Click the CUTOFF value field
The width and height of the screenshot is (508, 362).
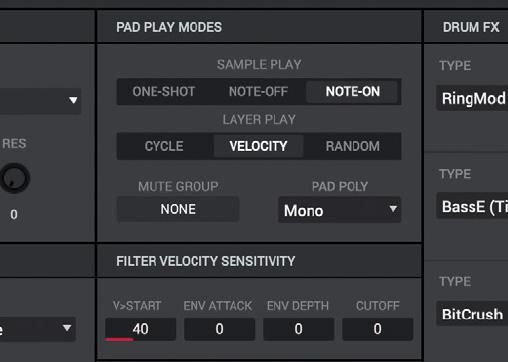[x=377, y=329]
